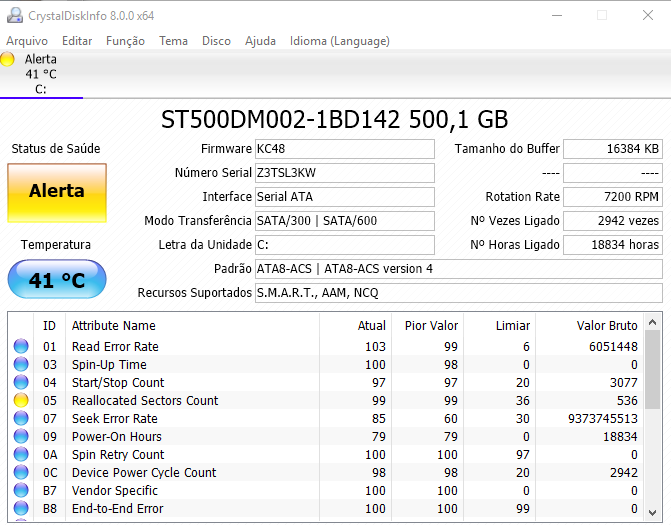The image size is (671, 525).
Task: Click the yellow orb for Reallocated Sectors Count
Action: point(21,400)
